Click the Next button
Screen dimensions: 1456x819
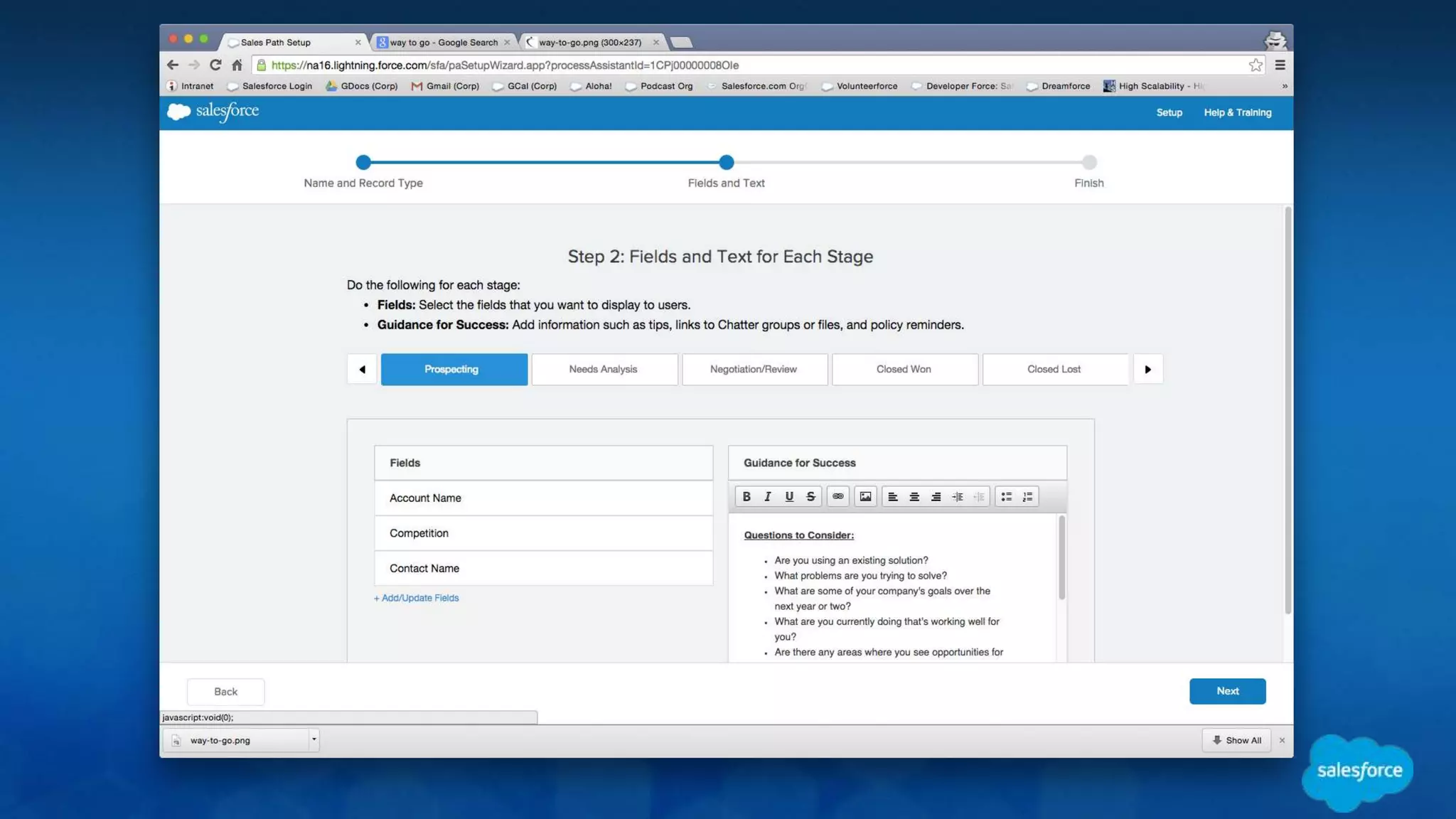pyautogui.click(x=1226, y=691)
